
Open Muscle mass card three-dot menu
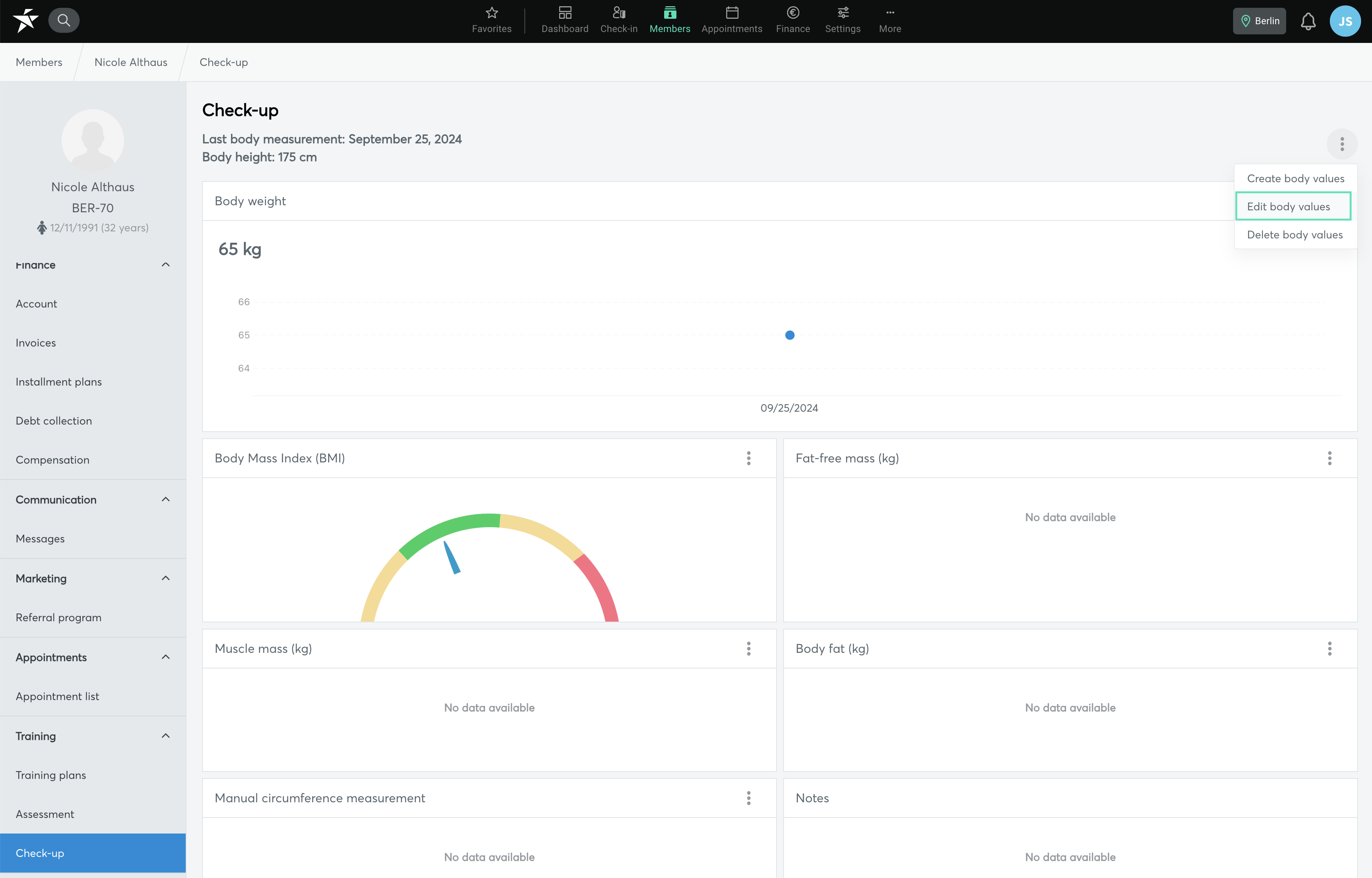coord(749,648)
